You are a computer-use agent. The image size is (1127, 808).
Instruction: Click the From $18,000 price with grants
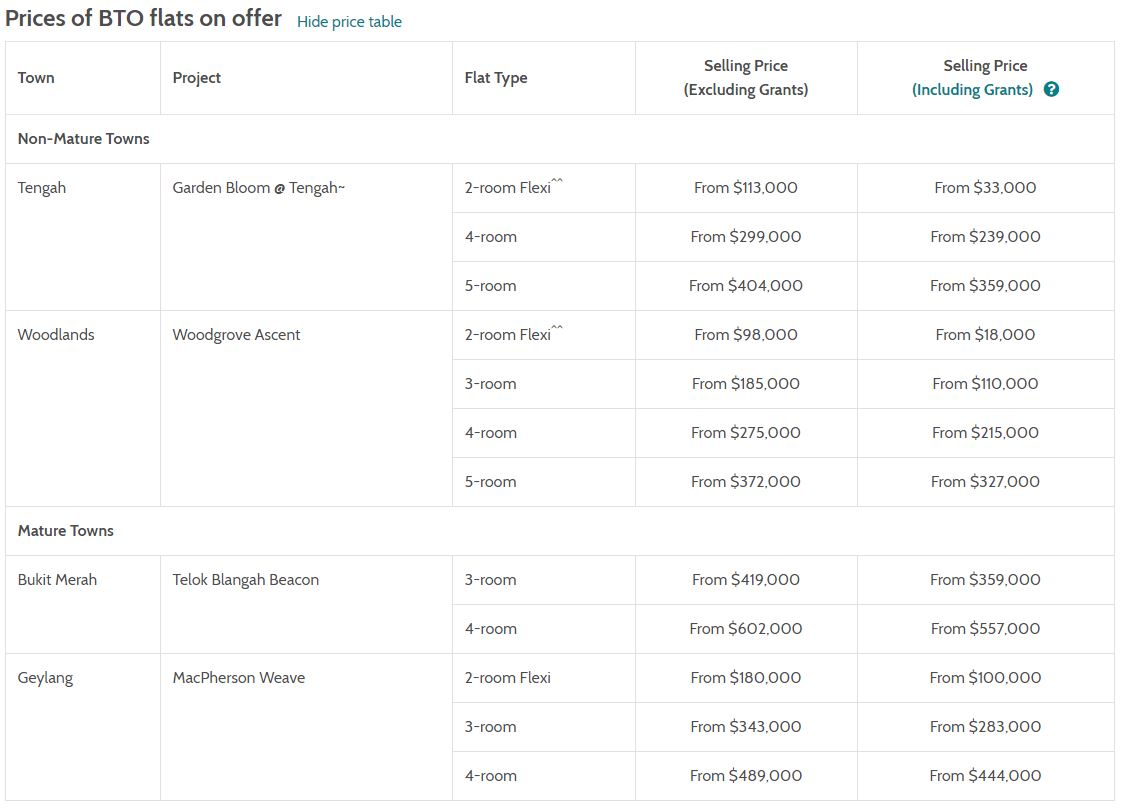[985, 335]
